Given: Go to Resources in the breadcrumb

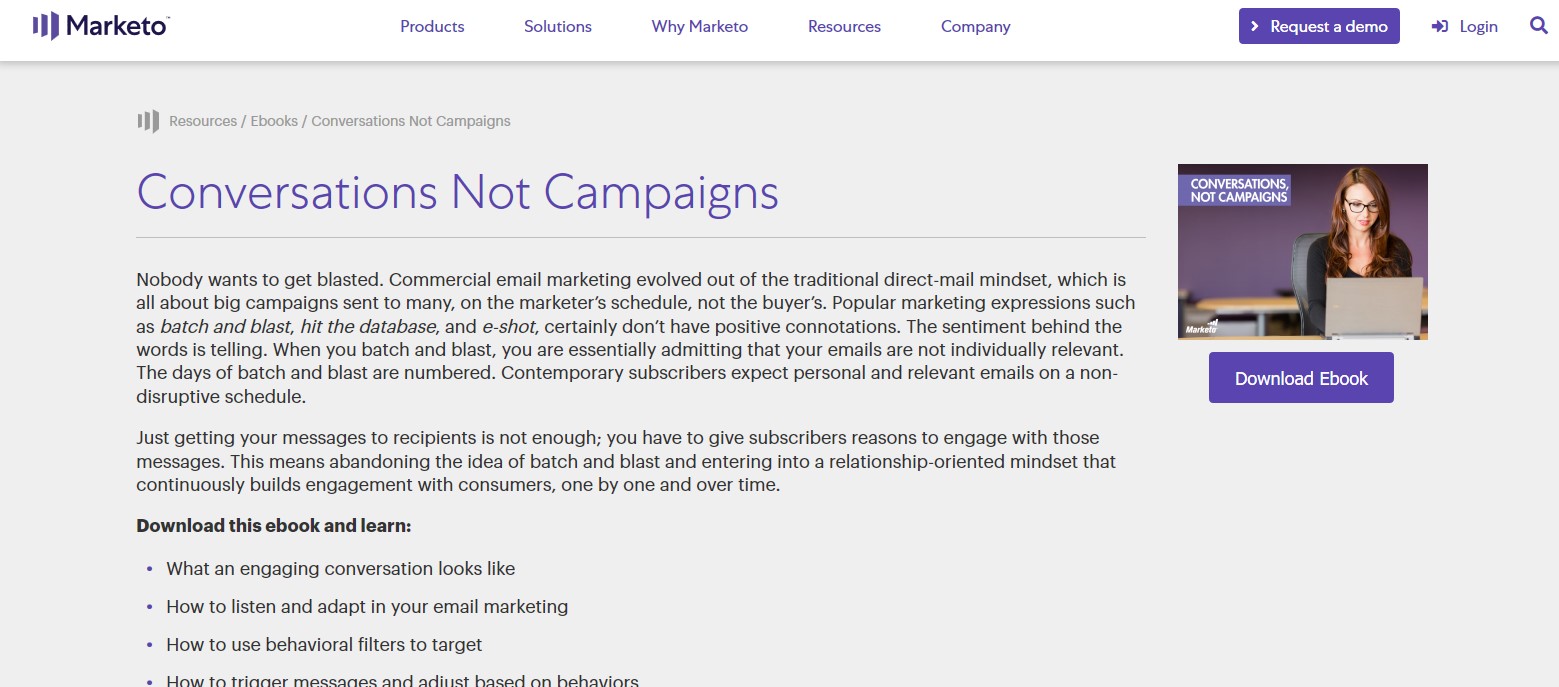Looking at the screenshot, I should click(x=203, y=121).
